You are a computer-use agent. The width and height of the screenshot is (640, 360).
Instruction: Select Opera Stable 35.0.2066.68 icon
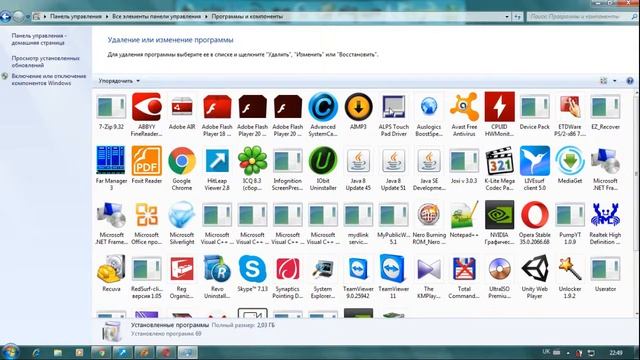535,215
